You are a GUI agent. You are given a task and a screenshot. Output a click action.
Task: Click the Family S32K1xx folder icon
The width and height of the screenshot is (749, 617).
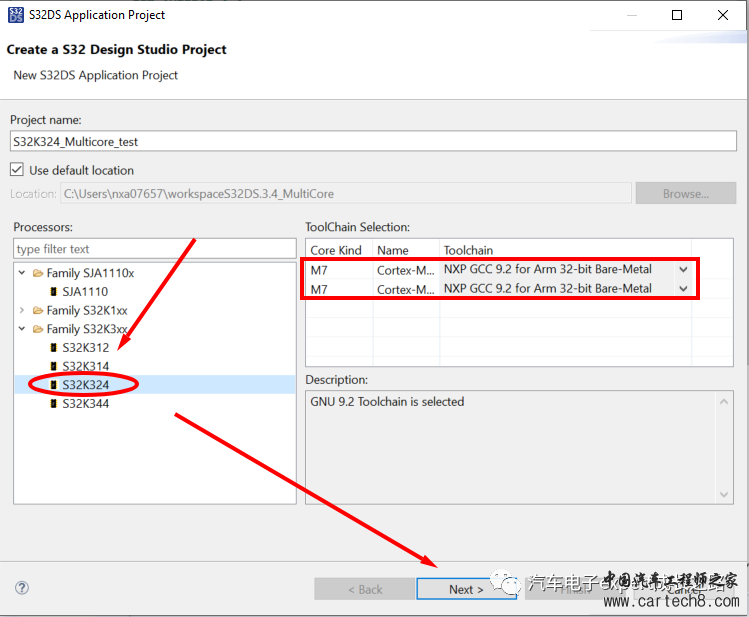point(38,310)
